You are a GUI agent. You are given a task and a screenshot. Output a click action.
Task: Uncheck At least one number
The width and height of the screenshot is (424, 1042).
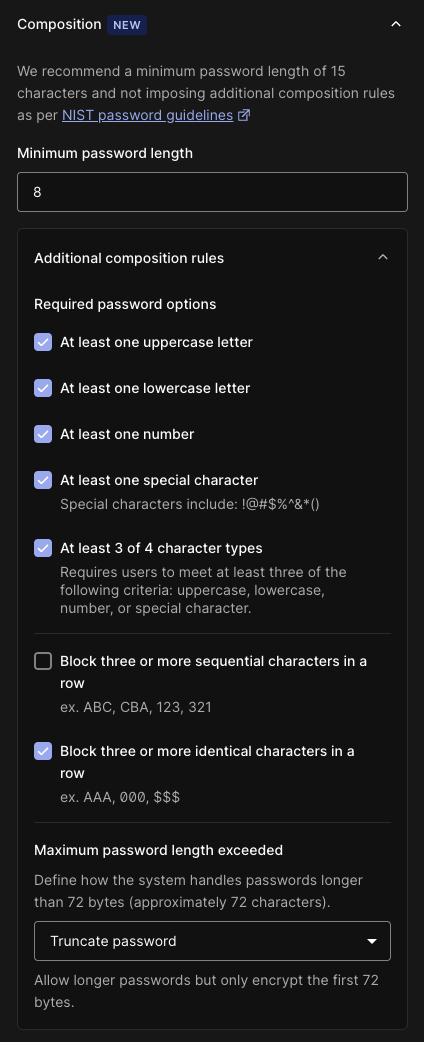coord(43,434)
